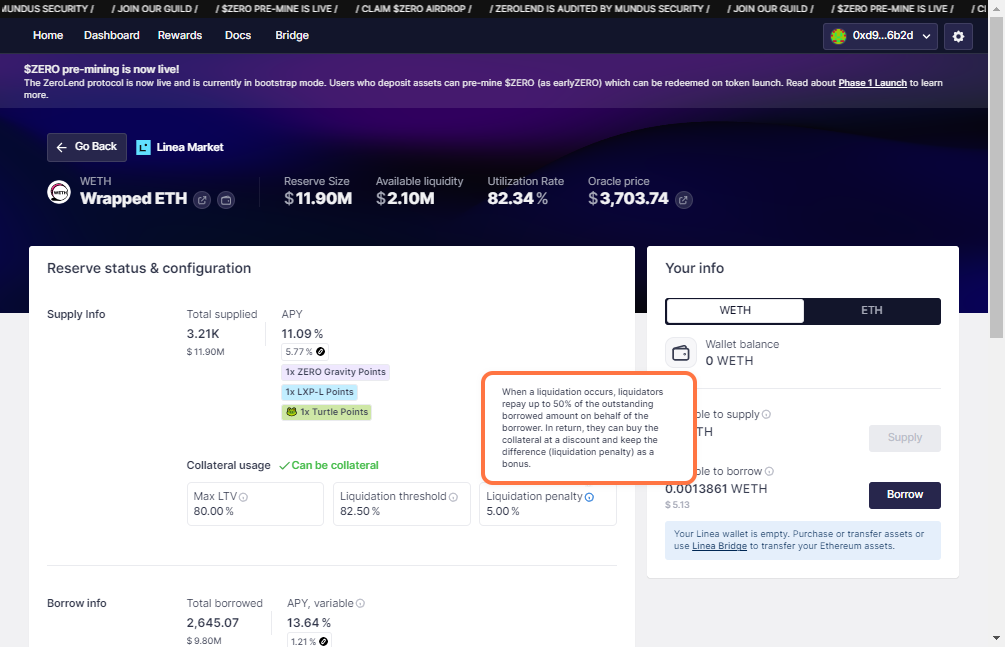Open the Dashboard tab
This screenshot has height=647, width=1005.
(x=112, y=35)
